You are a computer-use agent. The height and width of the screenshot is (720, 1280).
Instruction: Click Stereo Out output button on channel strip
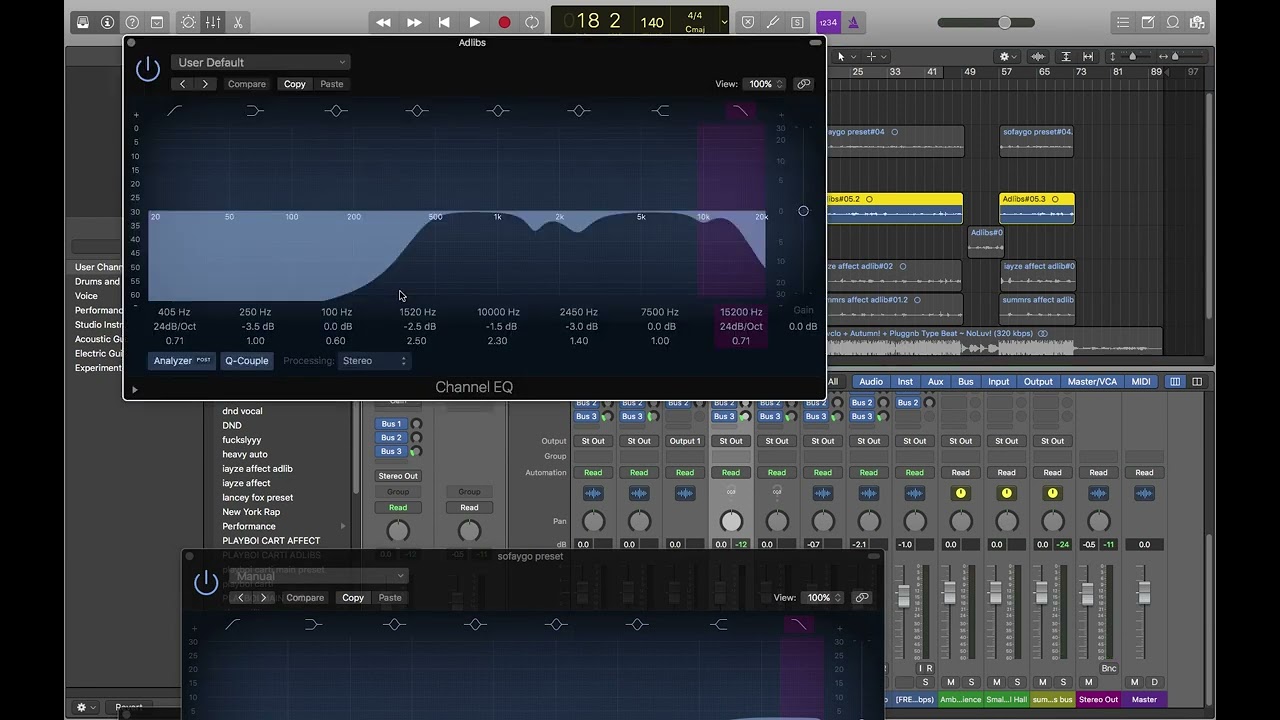click(398, 476)
